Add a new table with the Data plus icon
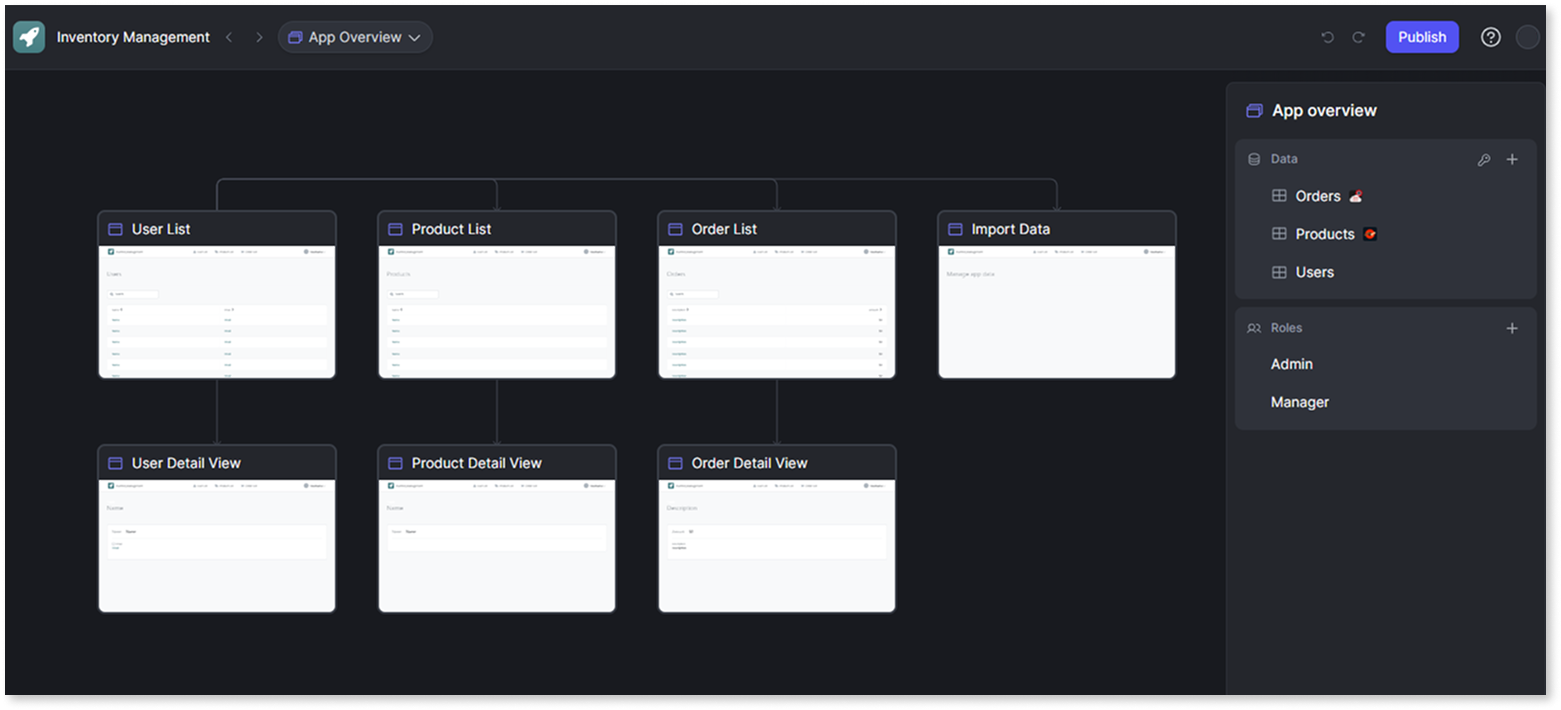The image size is (1561, 710). (1512, 159)
